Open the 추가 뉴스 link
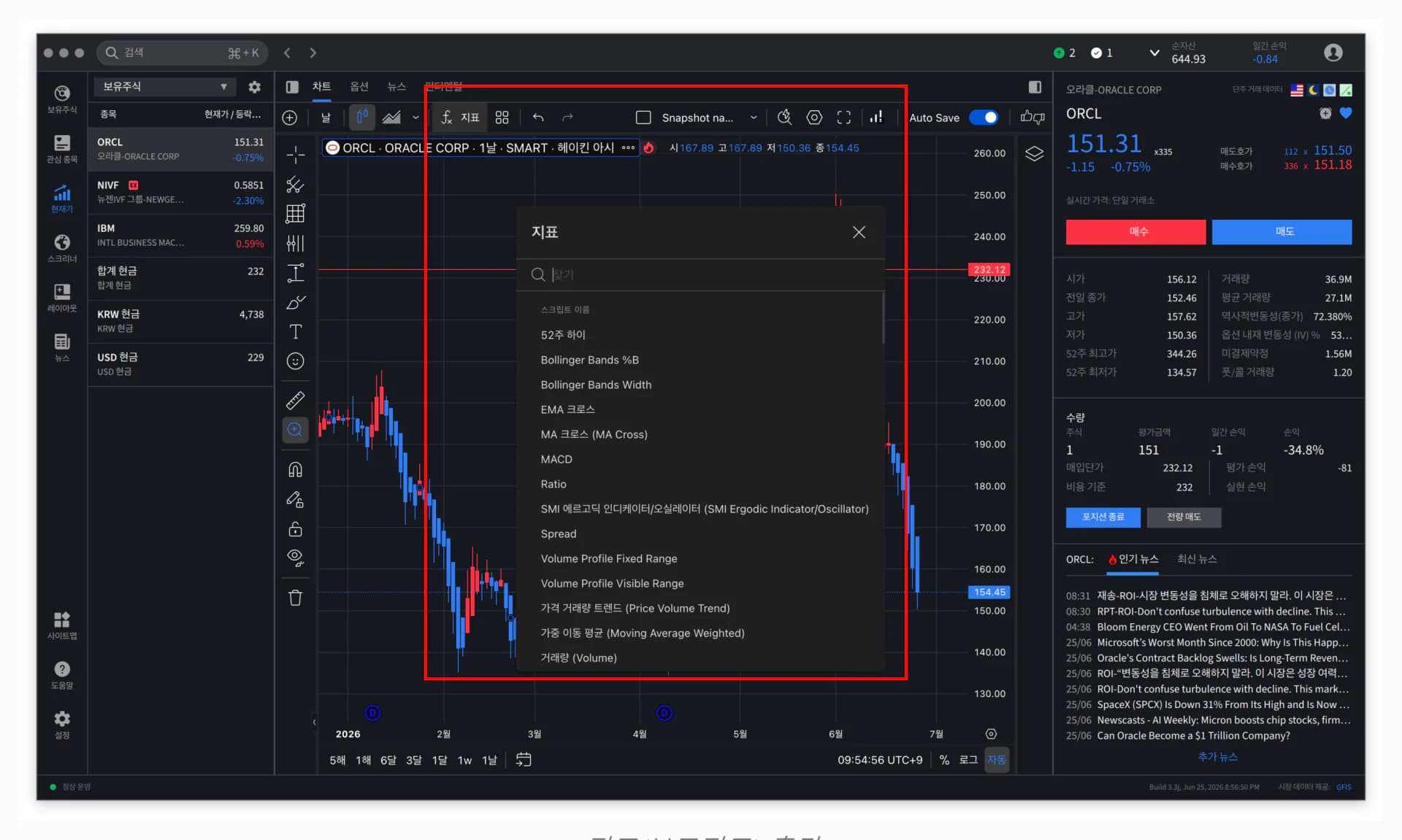1402x840 pixels. [x=1217, y=757]
